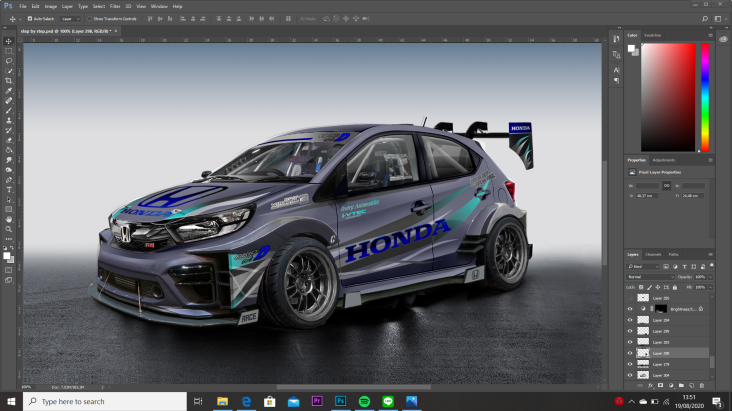Viewport: 732px width, 411px height.
Task: Click the Delete layer trash icon
Action: pyautogui.click(x=702, y=385)
